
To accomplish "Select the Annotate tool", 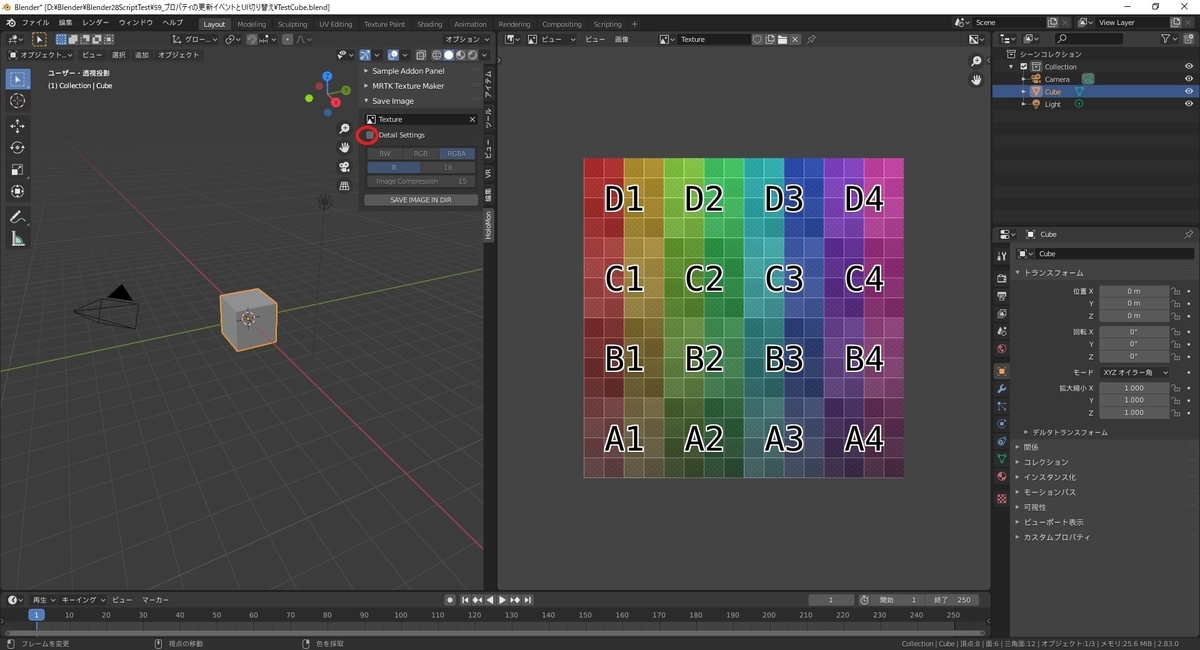I will click(17, 217).
